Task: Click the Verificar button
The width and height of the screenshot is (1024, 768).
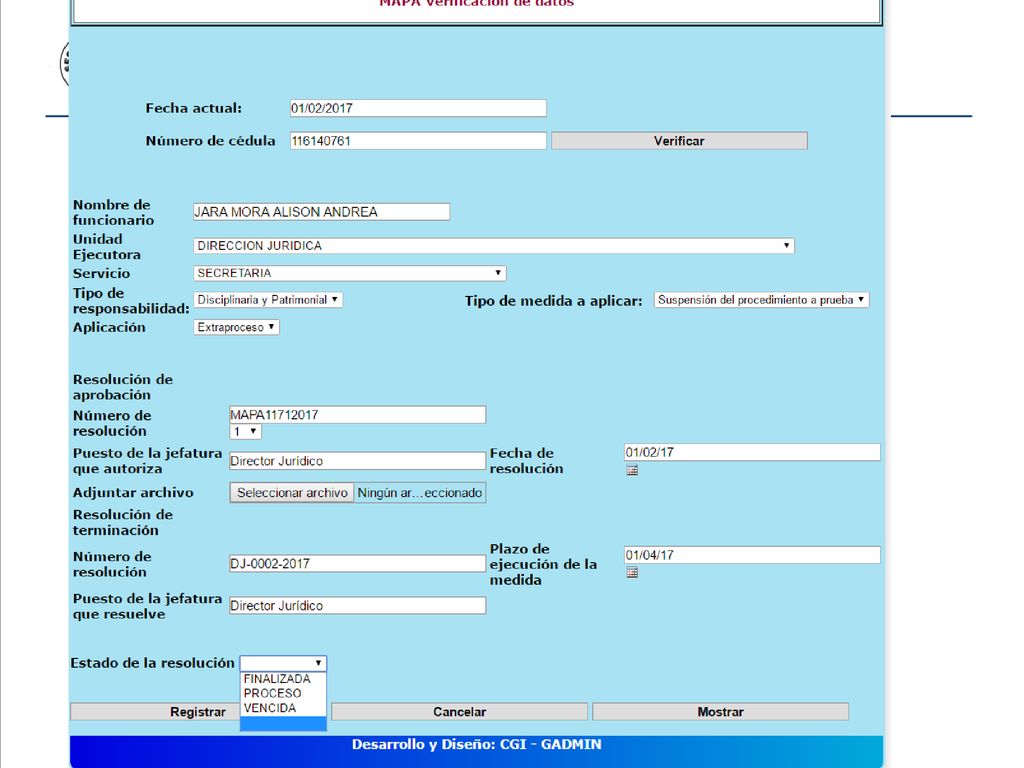Action: click(679, 141)
